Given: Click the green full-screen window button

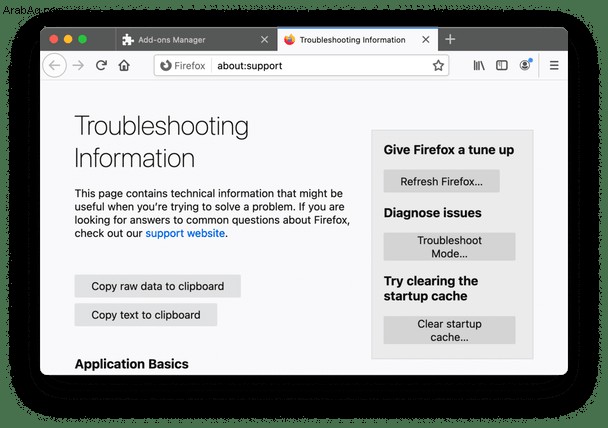Looking at the screenshot, I should (x=82, y=39).
